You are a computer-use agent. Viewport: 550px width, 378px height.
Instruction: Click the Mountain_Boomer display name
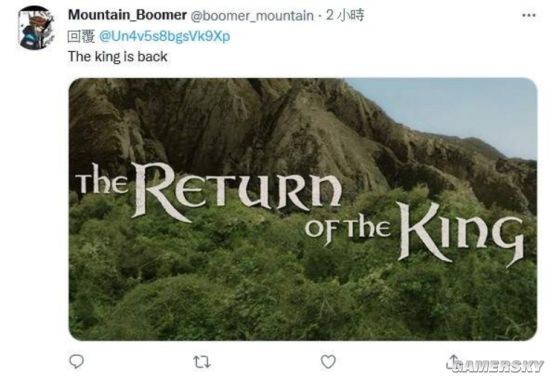(x=127, y=15)
